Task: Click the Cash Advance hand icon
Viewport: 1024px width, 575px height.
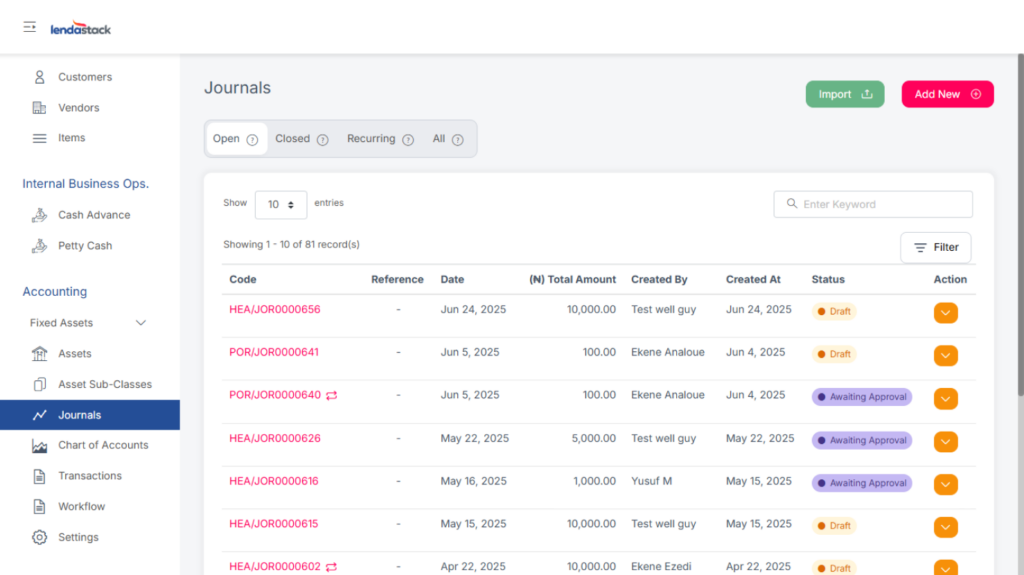Action: point(40,215)
